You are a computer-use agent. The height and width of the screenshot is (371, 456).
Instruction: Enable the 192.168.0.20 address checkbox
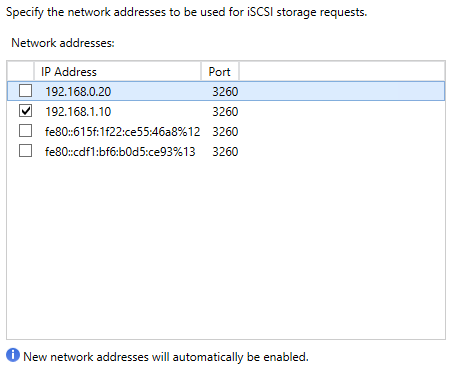[25, 91]
